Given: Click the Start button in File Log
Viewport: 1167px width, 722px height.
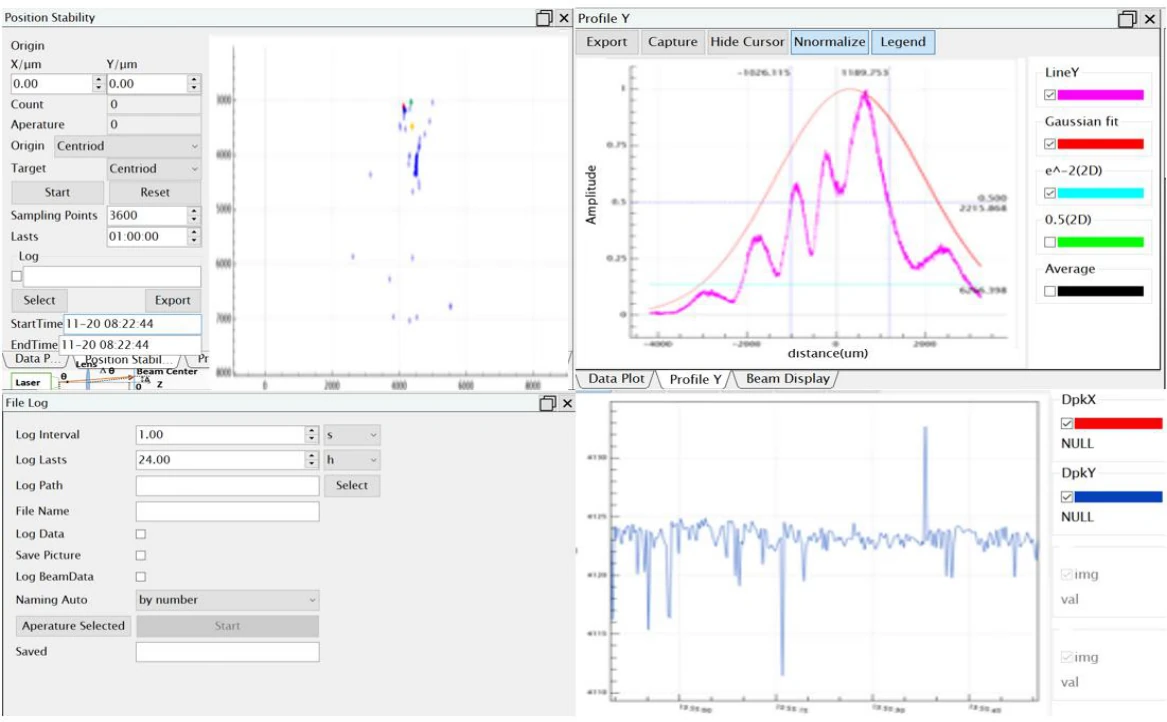Looking at the screenshot, I should [x=228, y=626].
